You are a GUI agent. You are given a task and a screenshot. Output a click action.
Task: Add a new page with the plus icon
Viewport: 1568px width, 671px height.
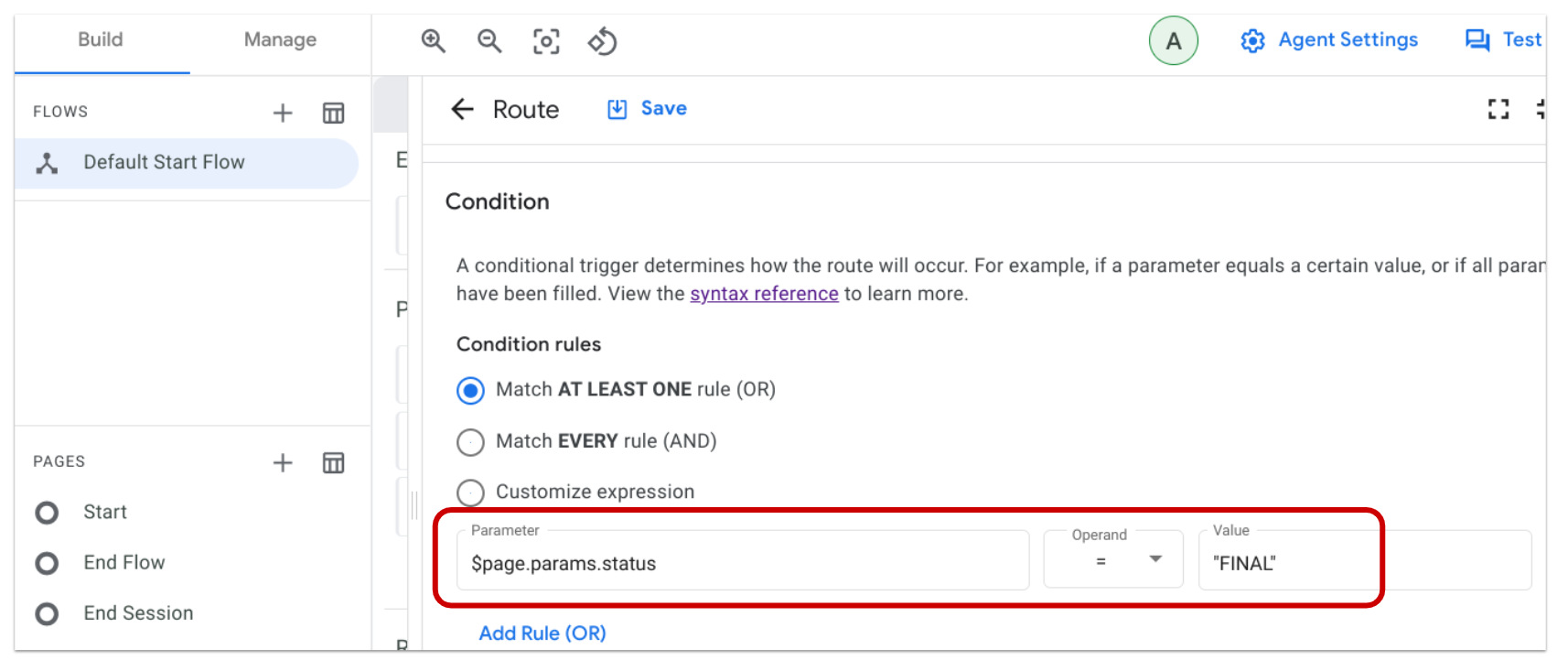(283, 462)
